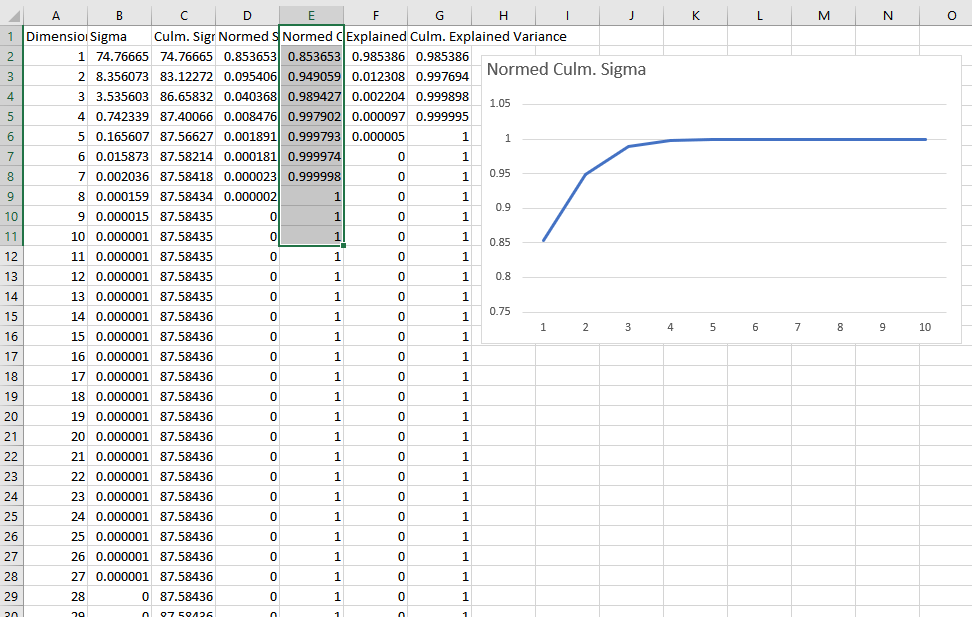Select column O header

tap(950, 15)
